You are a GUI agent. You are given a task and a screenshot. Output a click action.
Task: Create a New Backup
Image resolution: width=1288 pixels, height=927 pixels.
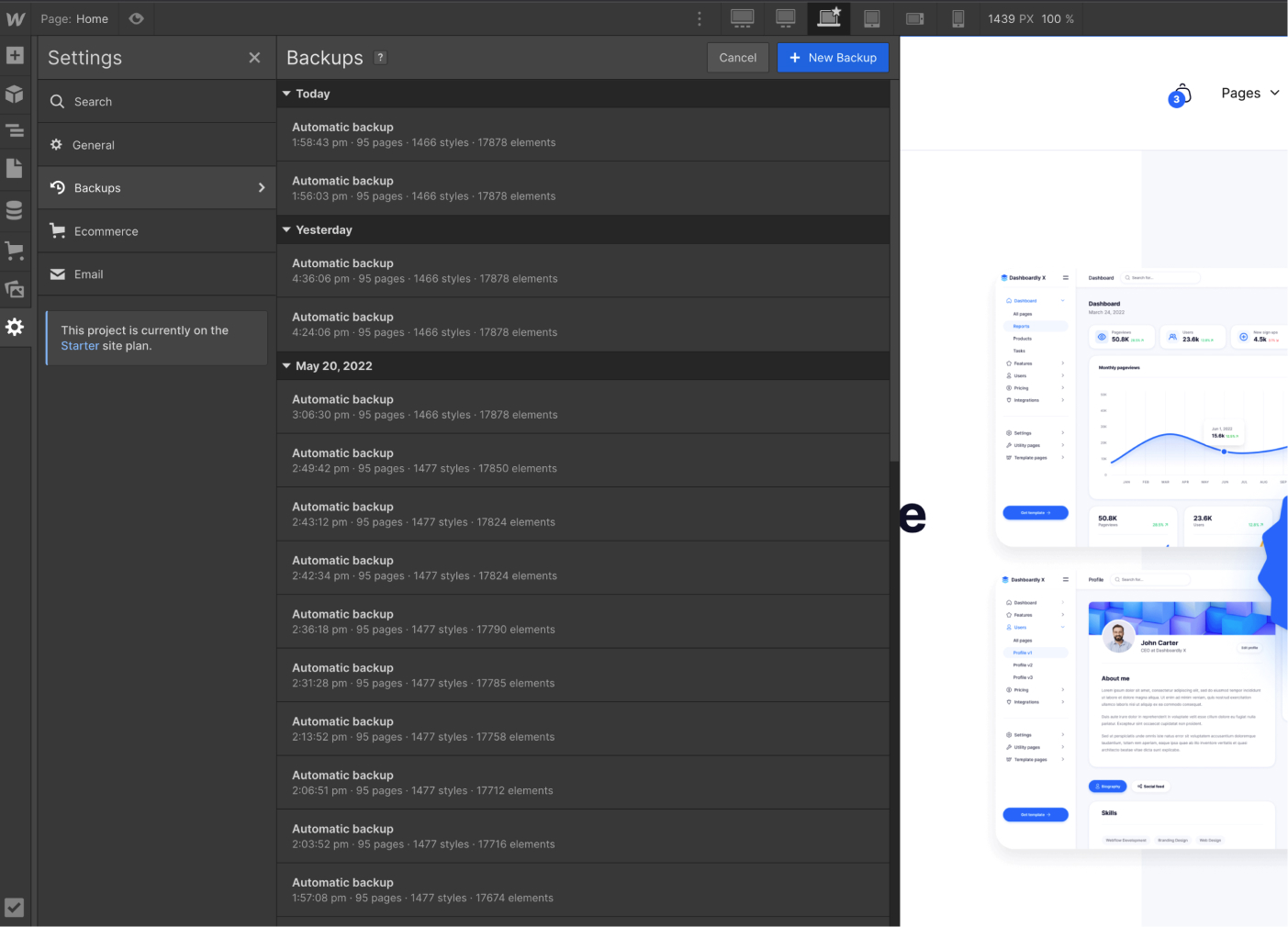pyautogui.click(x=833, y=58)
